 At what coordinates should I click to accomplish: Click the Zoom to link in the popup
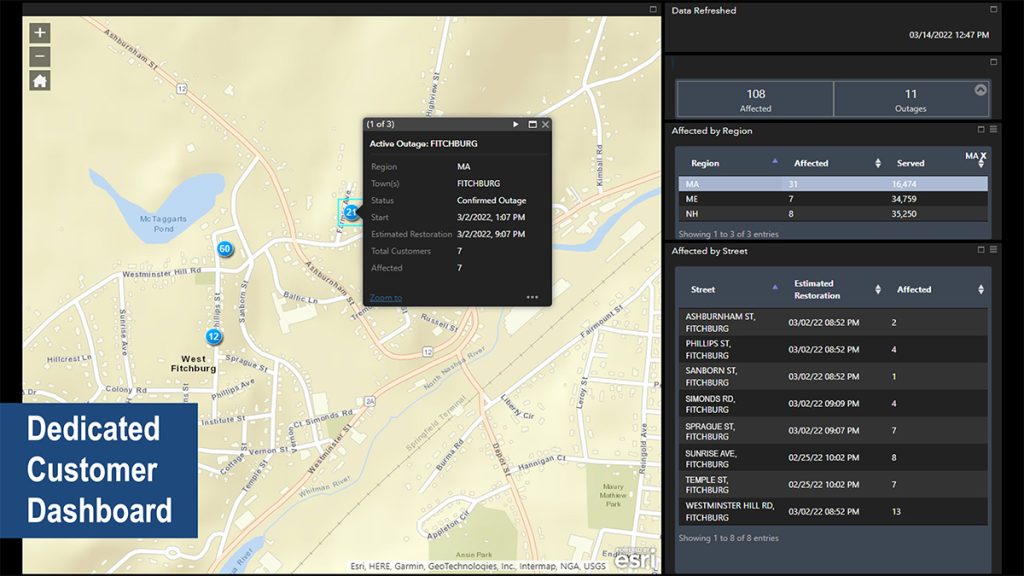(385, 297)
